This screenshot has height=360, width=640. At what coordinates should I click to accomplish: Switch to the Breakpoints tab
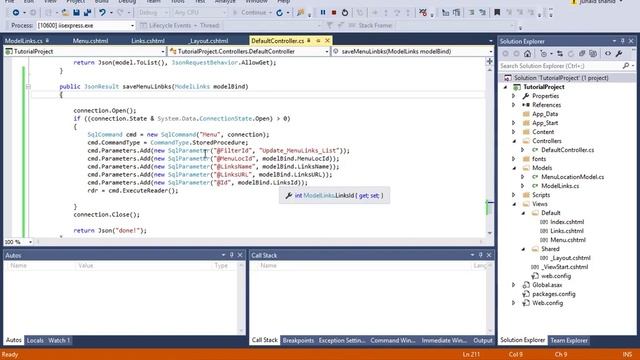298,340
